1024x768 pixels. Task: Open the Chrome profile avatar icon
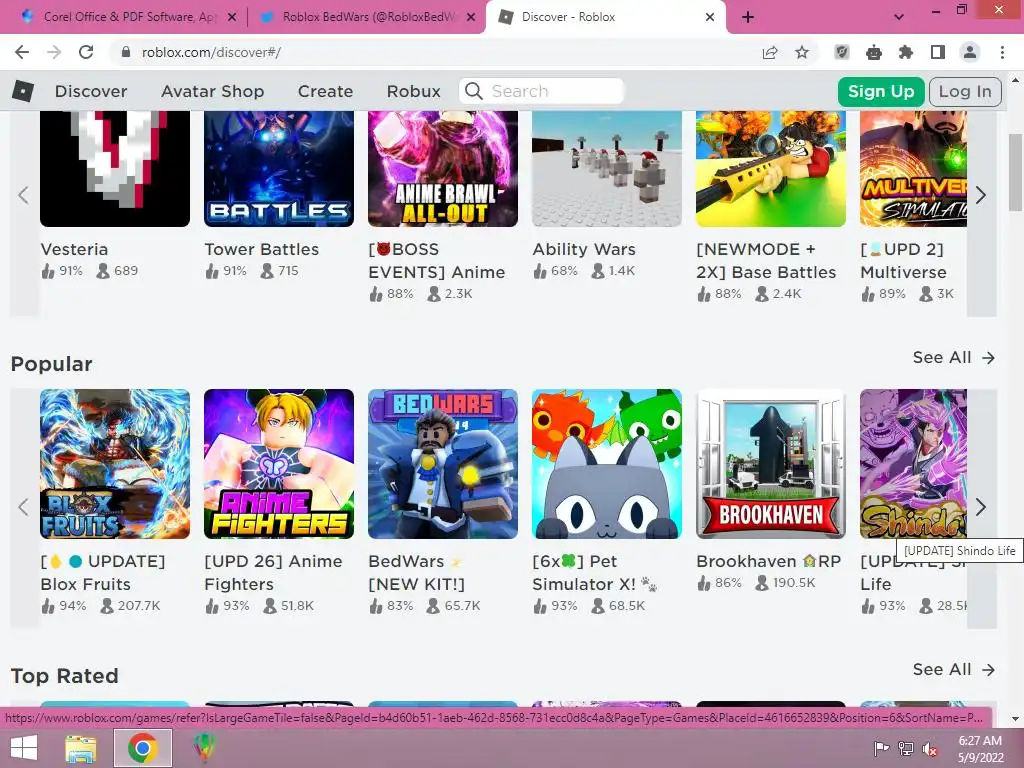(x=970, y=52)
